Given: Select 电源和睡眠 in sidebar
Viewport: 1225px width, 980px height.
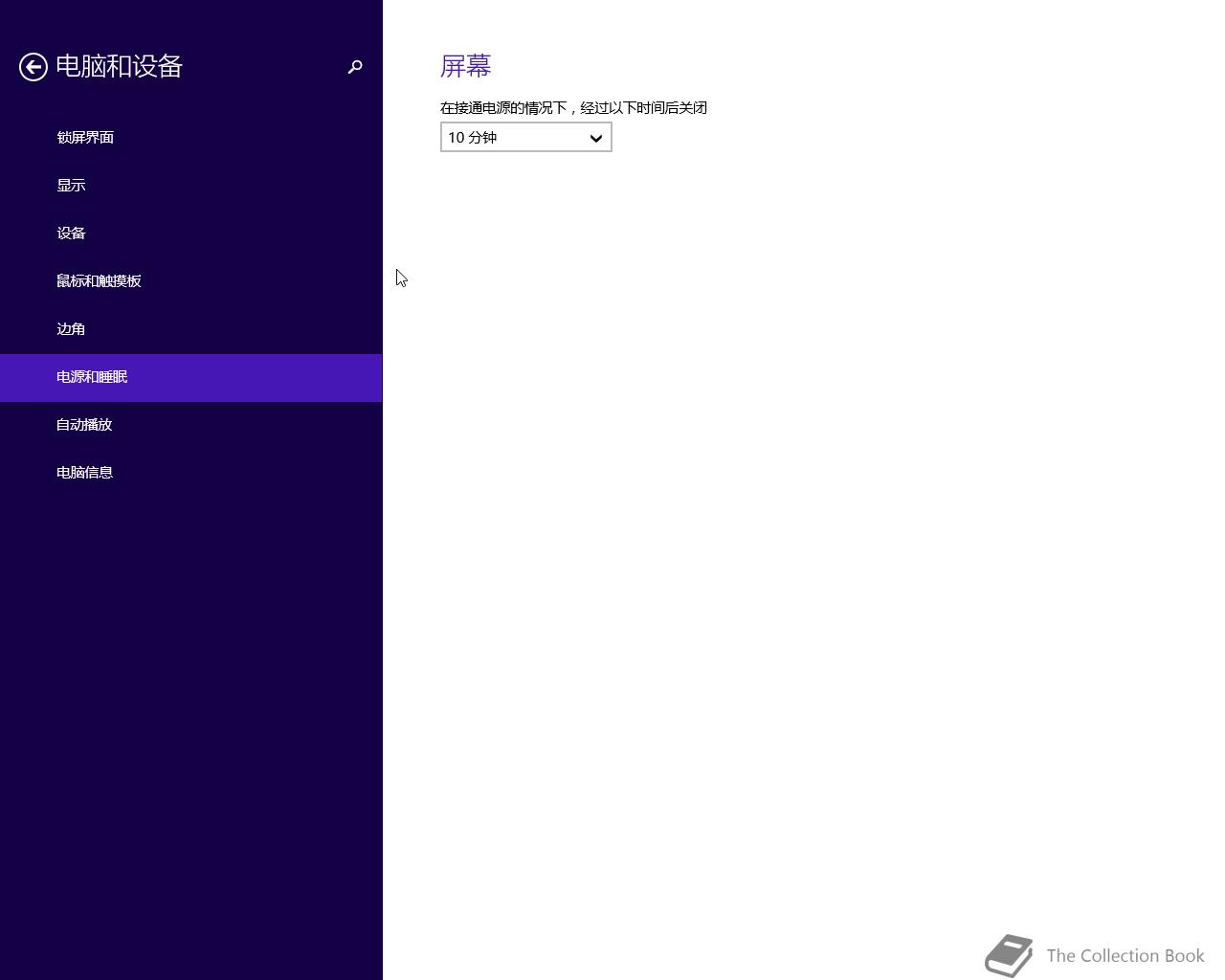Looking at the screenshot, I should coord(191,377).
